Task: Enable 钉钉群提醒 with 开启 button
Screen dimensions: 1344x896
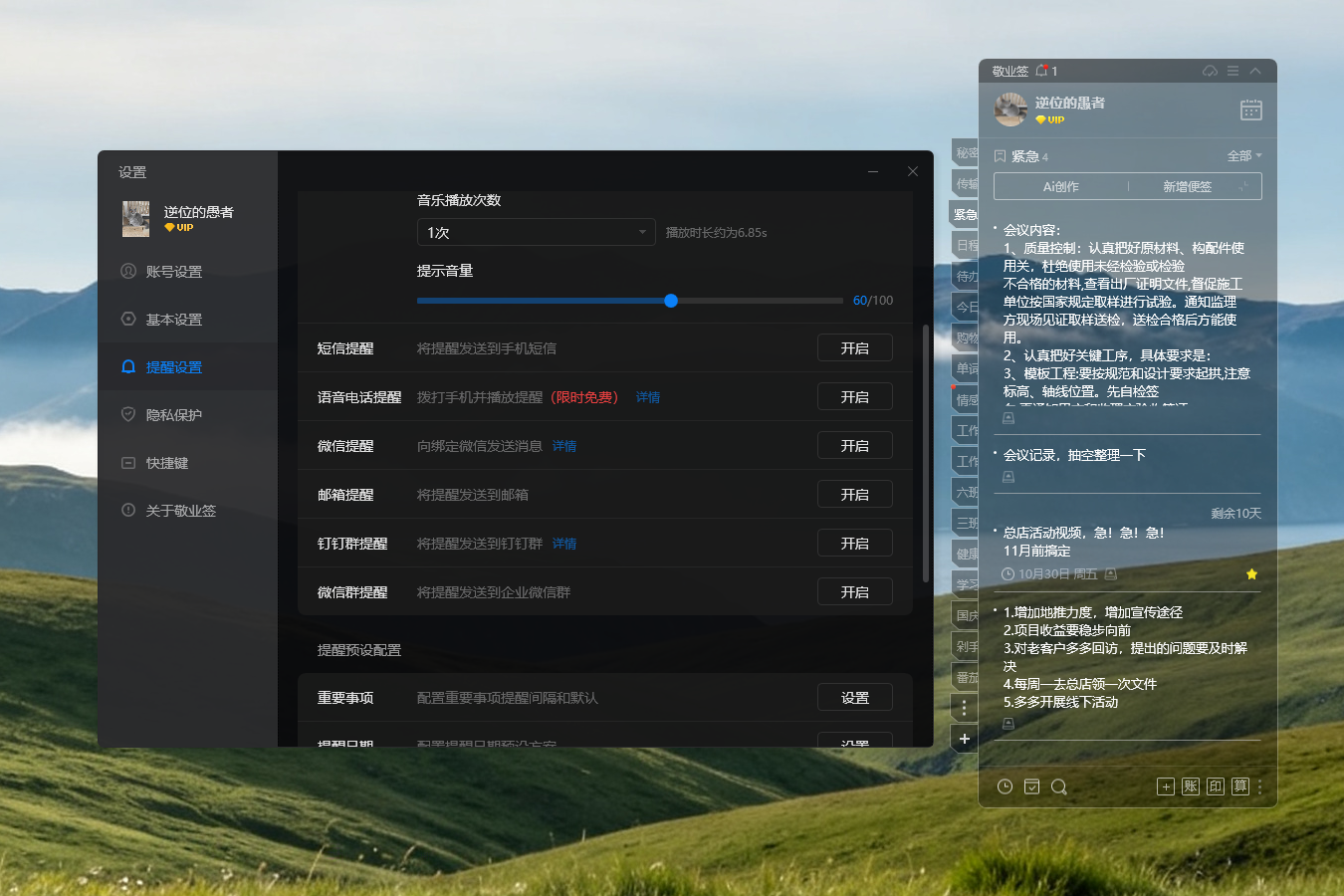Action: coord(855,544)
